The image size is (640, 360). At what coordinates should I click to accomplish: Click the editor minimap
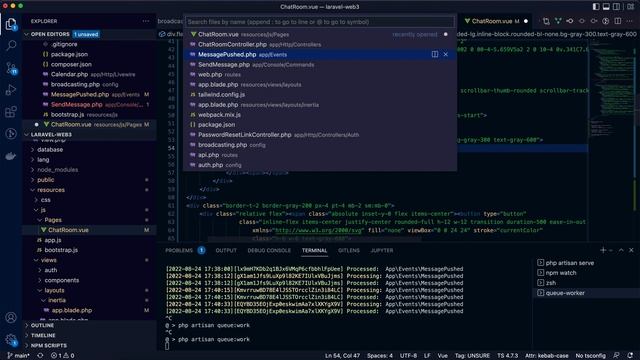point(611,139)
